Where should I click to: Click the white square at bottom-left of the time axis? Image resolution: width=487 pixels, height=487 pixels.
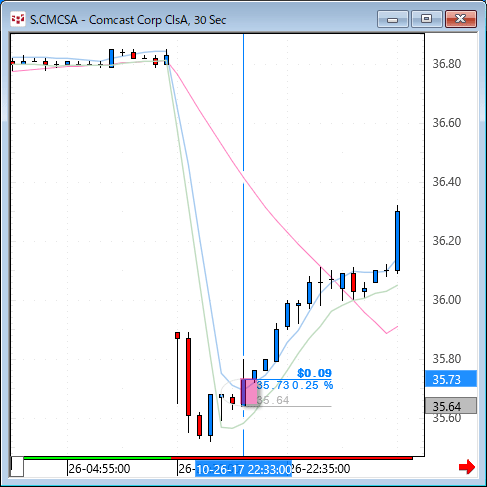(17, 466)
